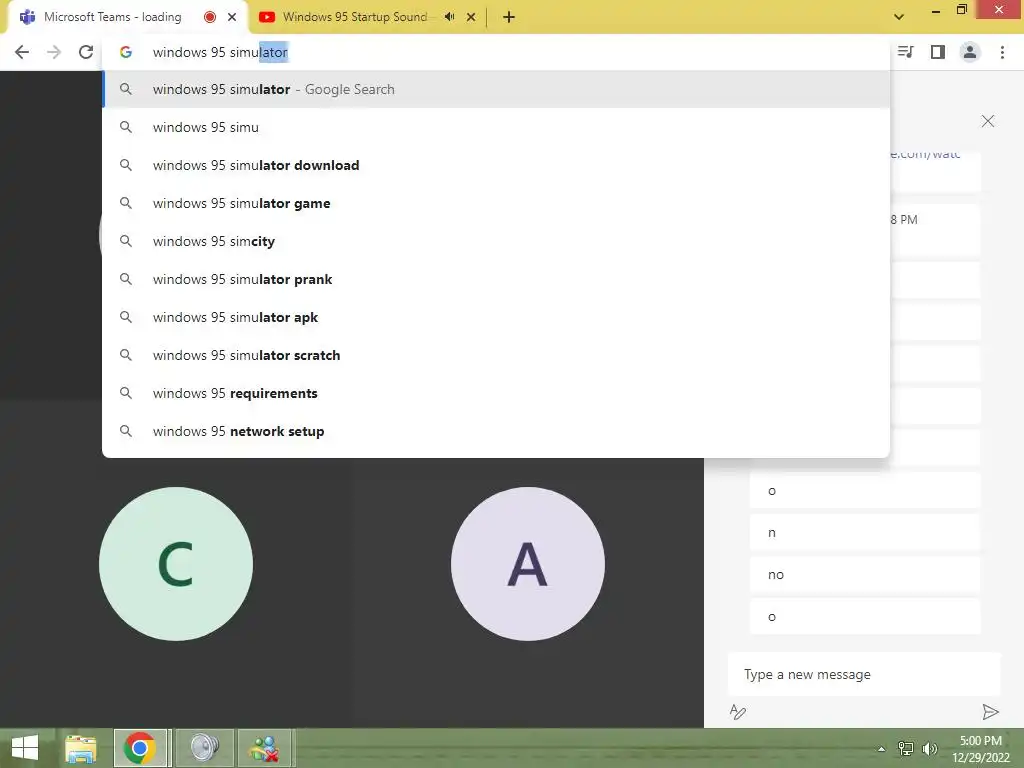Open the Teams message format icon
Viewport: 1024px width, 768px height.
(x=738, y=712)
